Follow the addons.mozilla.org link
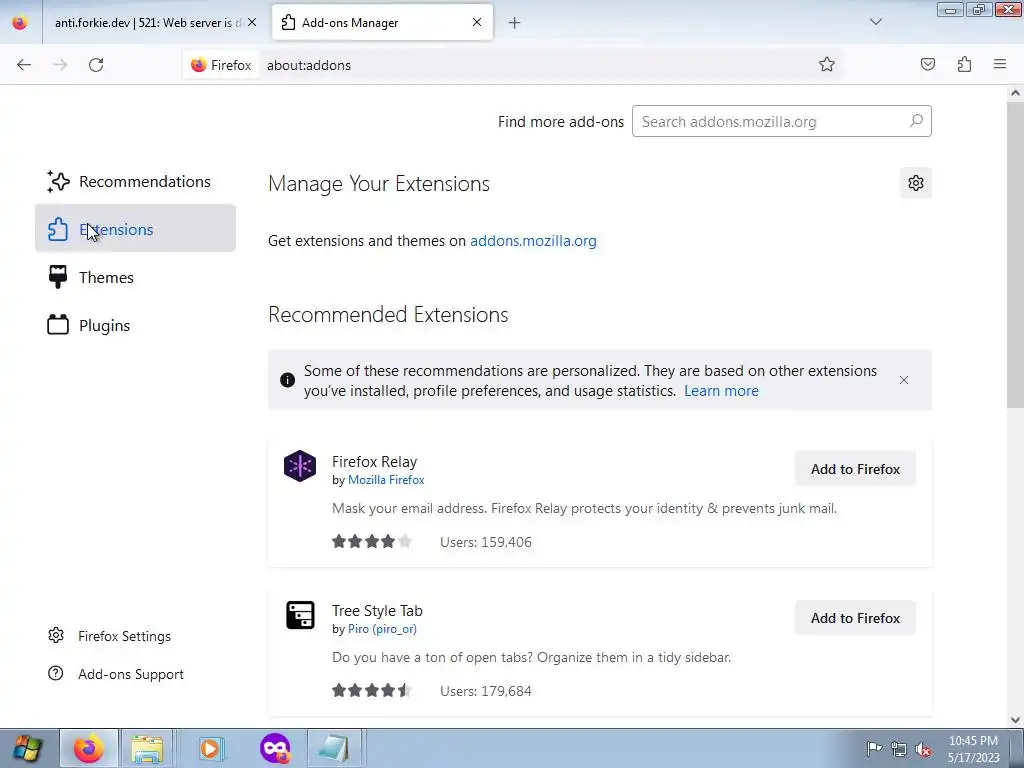 click(533, 241)
